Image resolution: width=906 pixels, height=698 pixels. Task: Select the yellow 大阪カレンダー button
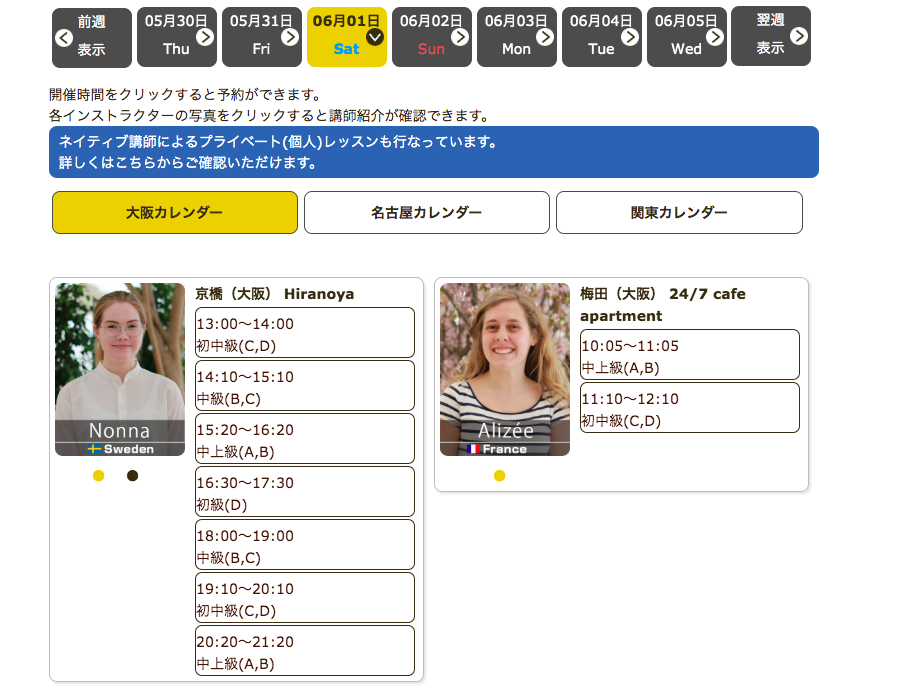[175, 213]
